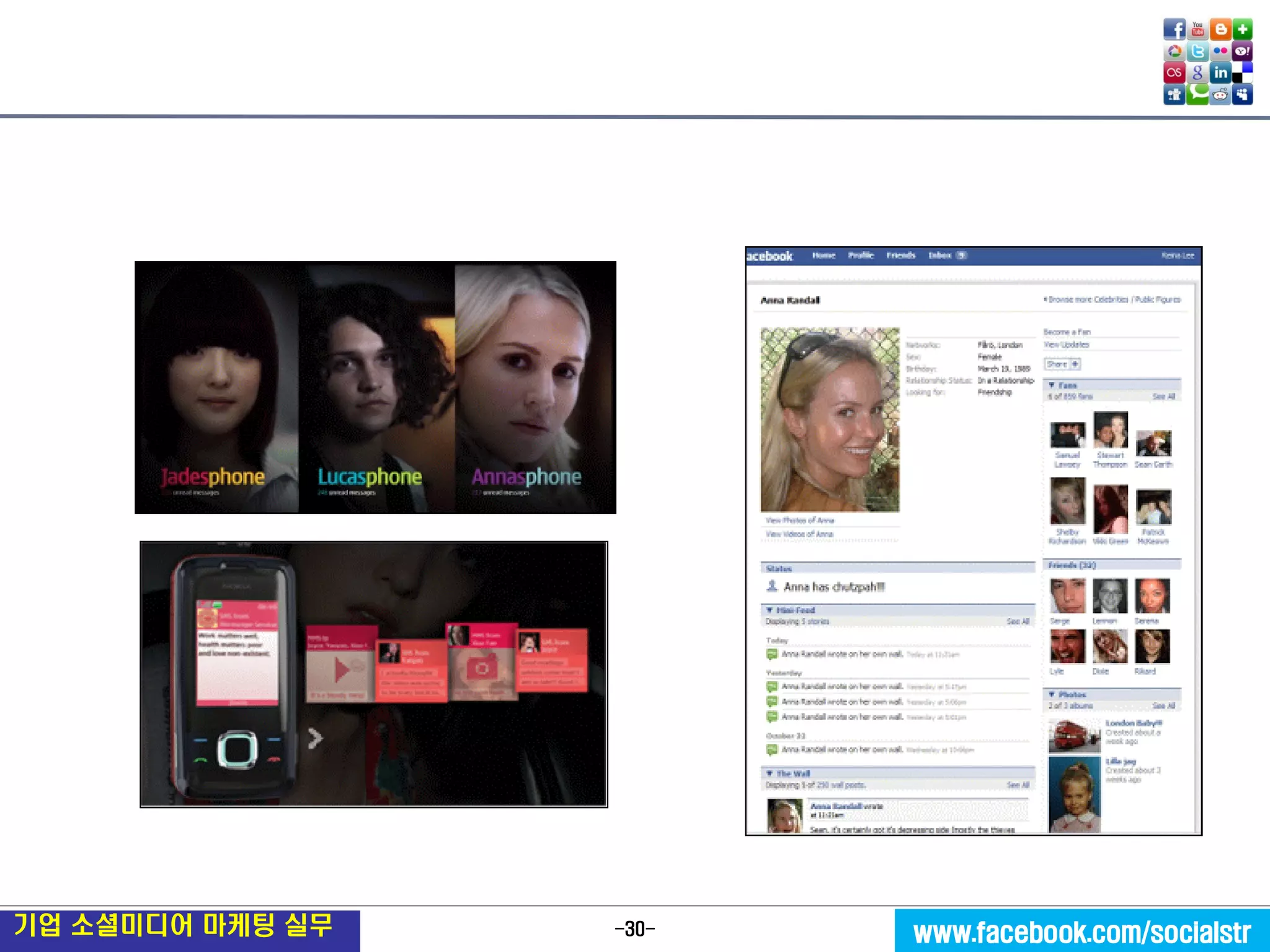Open the Profile tab in Facebook header
Viewport: 1270px width, 952px height.
[x=861, y=255]
